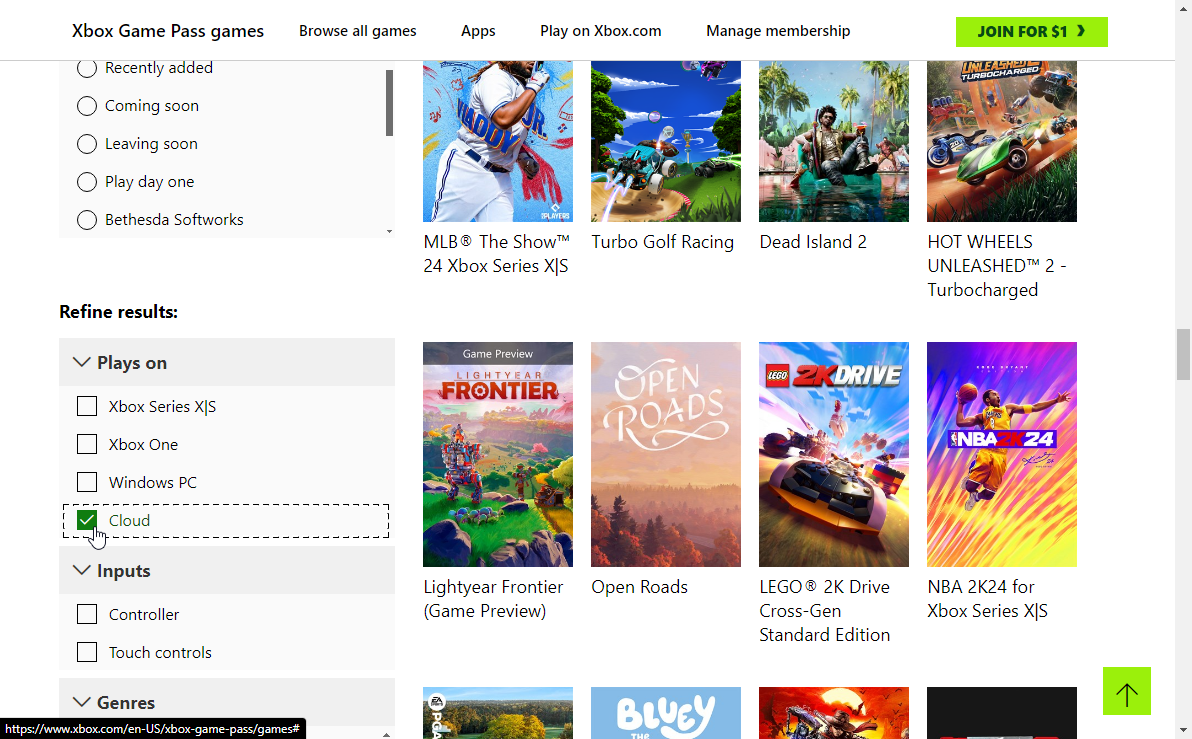Select the Bethesda Softworks radio button
The width and height of the screenshot is (1192, 739).
[86, 220]
